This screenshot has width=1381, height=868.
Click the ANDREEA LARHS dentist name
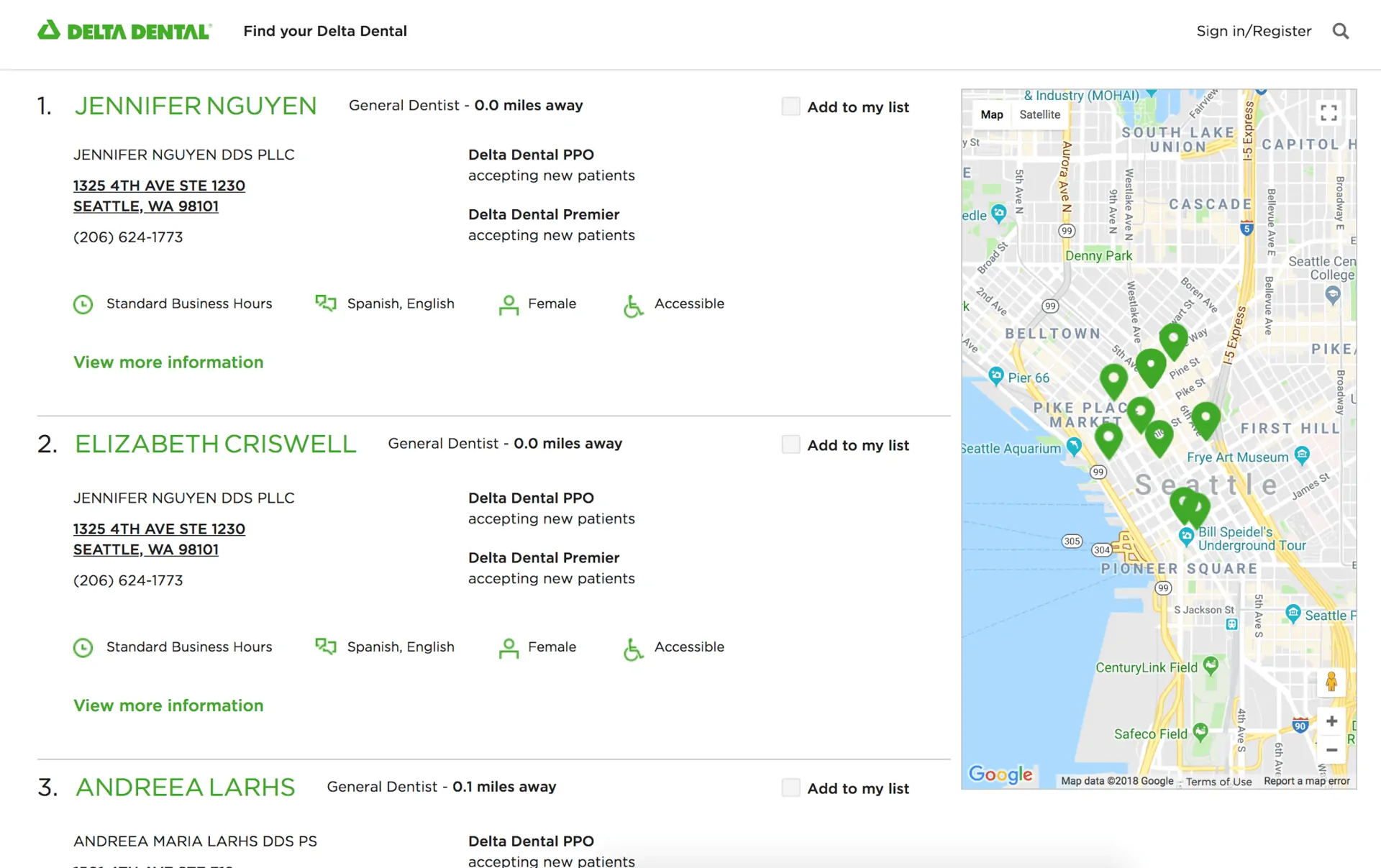pyautogui.click(x=186, y=787)
